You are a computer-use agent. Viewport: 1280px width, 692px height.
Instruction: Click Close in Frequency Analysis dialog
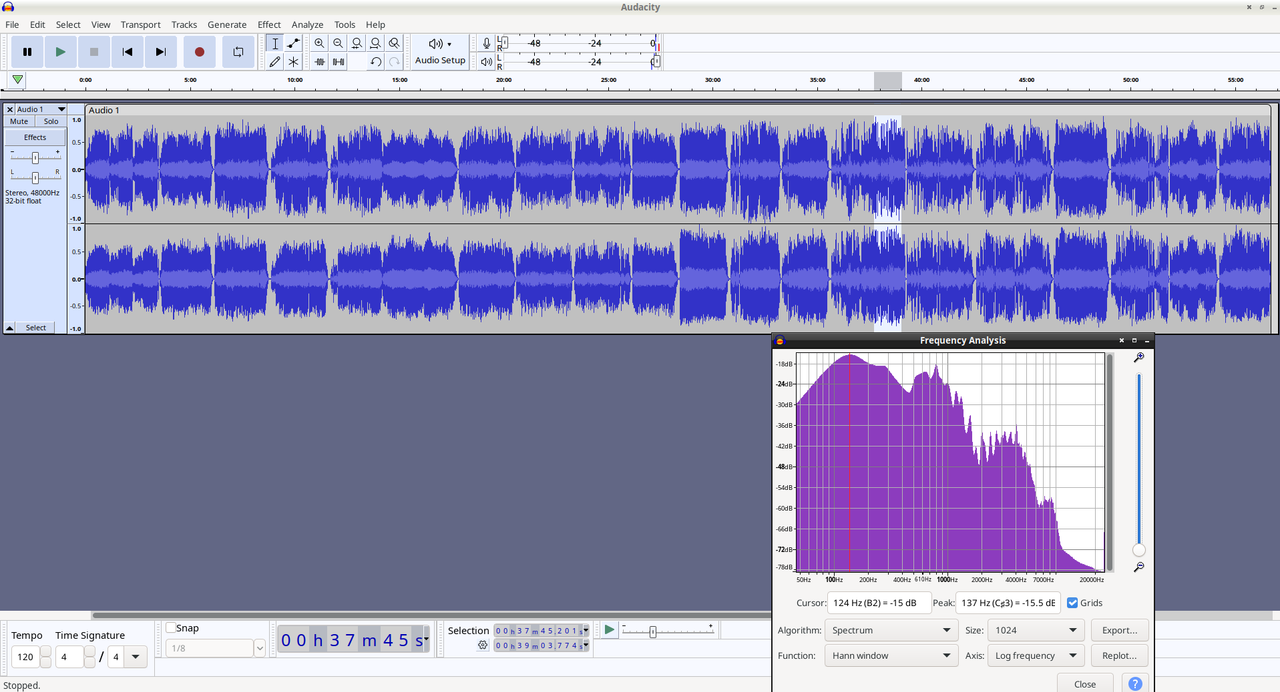(1085, 684)
